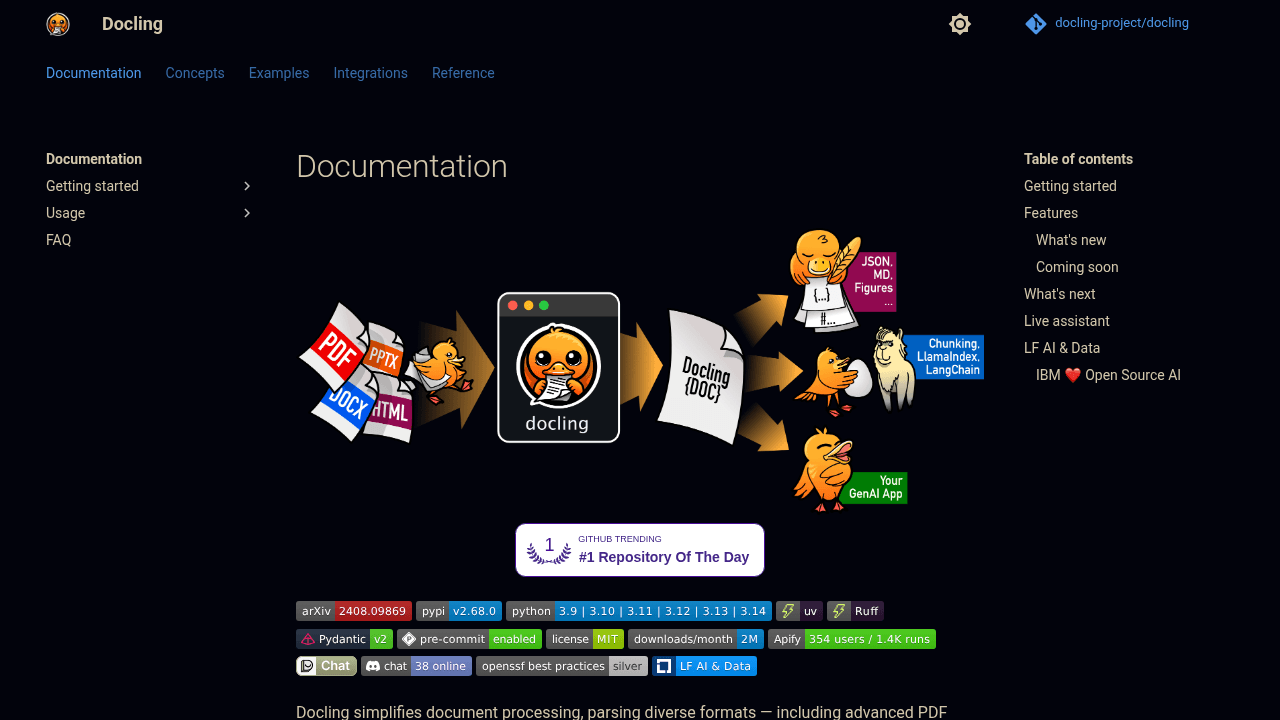Open the Integrations tab
Screen dimensions: 1280x720
(370, 73)
